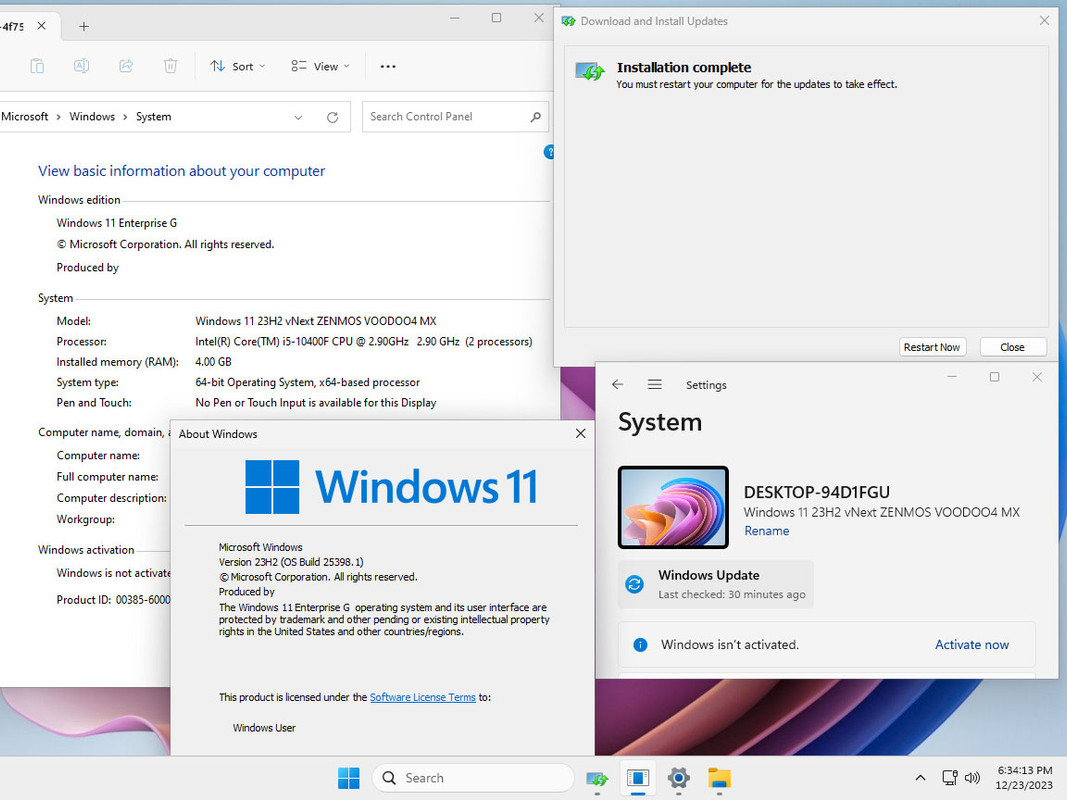Click Rename link under DESKTOP-94D1FGU
The height and width of the screenshot is (800, 1067).
(x=766, y=531)
